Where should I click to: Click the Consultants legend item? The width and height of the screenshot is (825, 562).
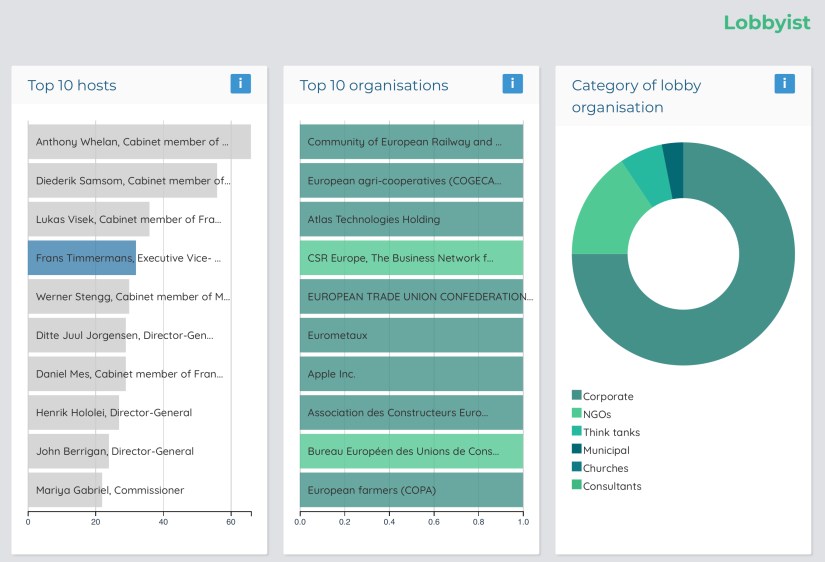pos(611,486)
